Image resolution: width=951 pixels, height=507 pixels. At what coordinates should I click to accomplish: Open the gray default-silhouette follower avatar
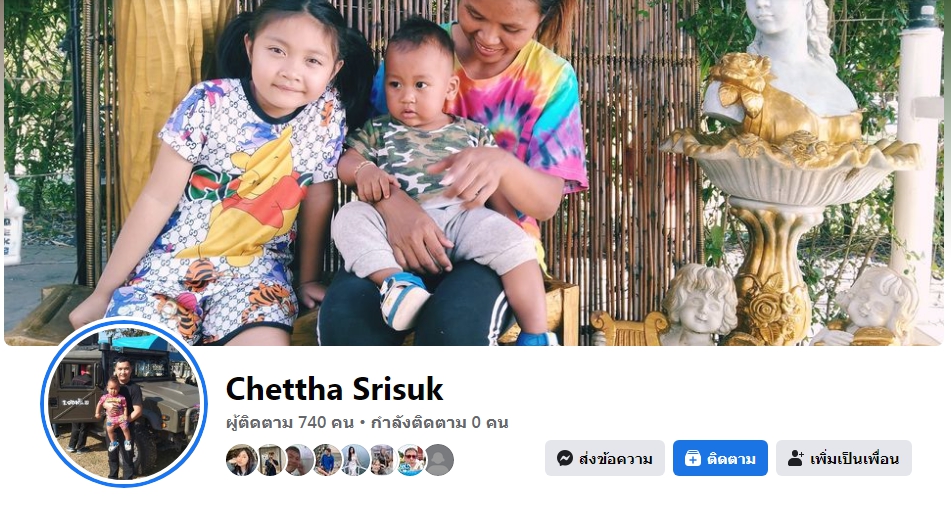[439, 460]
